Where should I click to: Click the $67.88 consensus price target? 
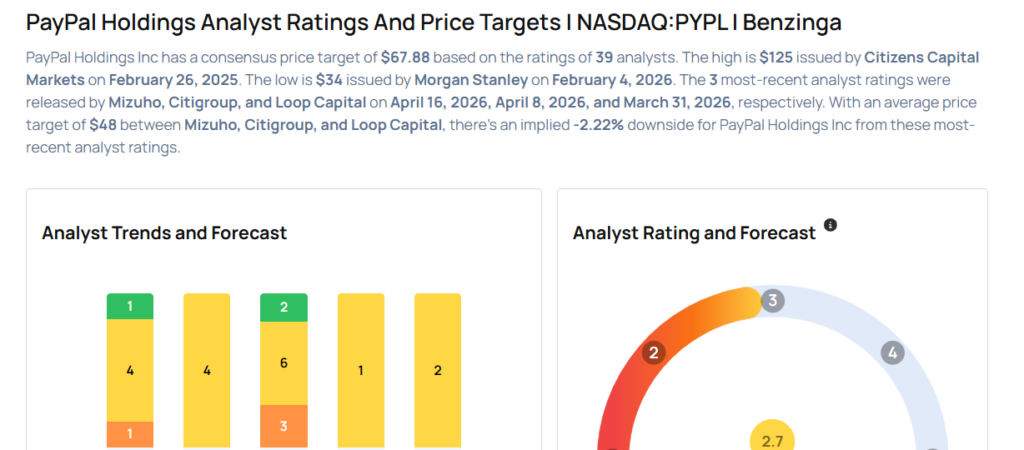405,58
